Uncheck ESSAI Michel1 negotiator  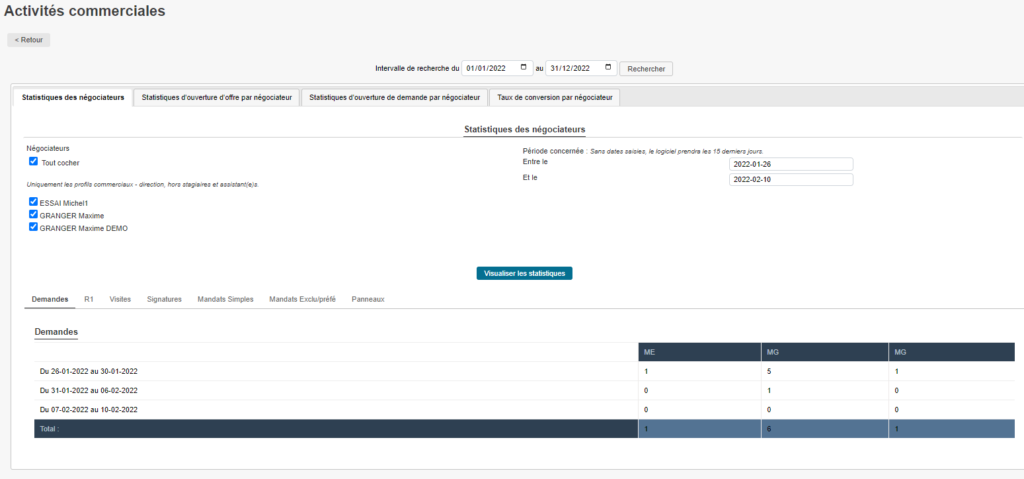33,202
